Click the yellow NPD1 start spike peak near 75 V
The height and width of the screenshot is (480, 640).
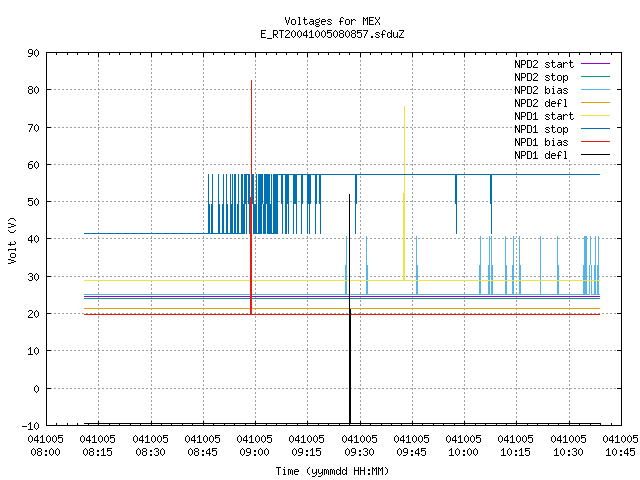404,107
